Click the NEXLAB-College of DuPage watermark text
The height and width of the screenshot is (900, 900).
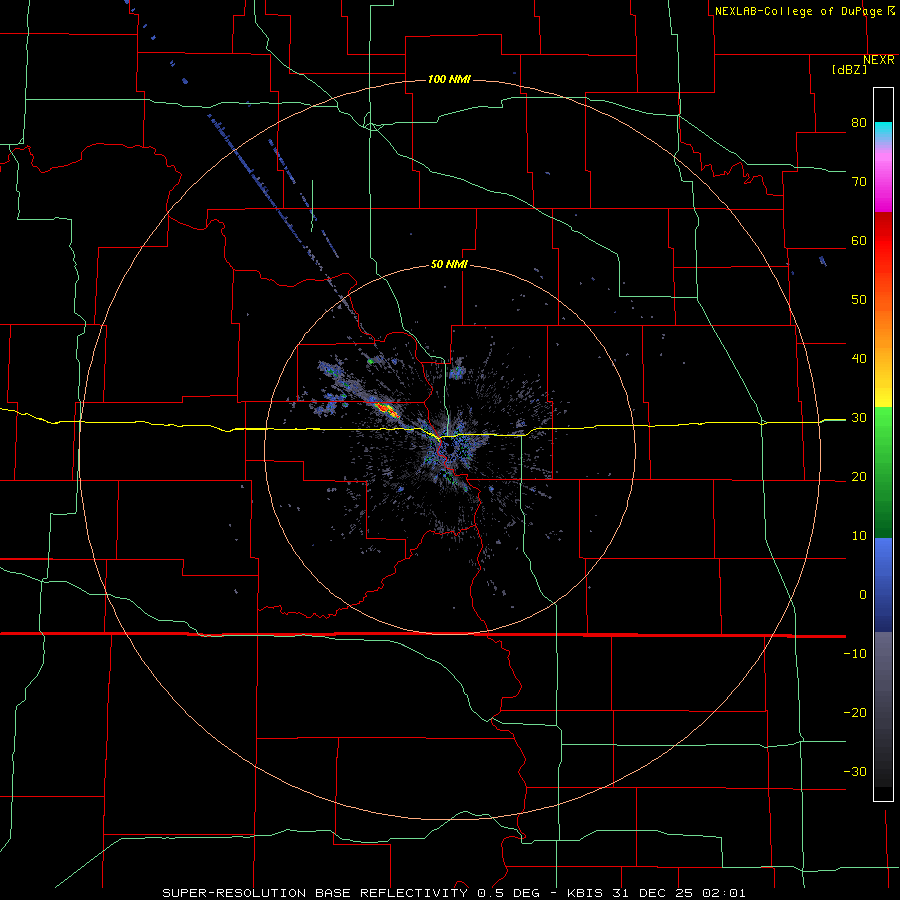(x=798, y=11)
